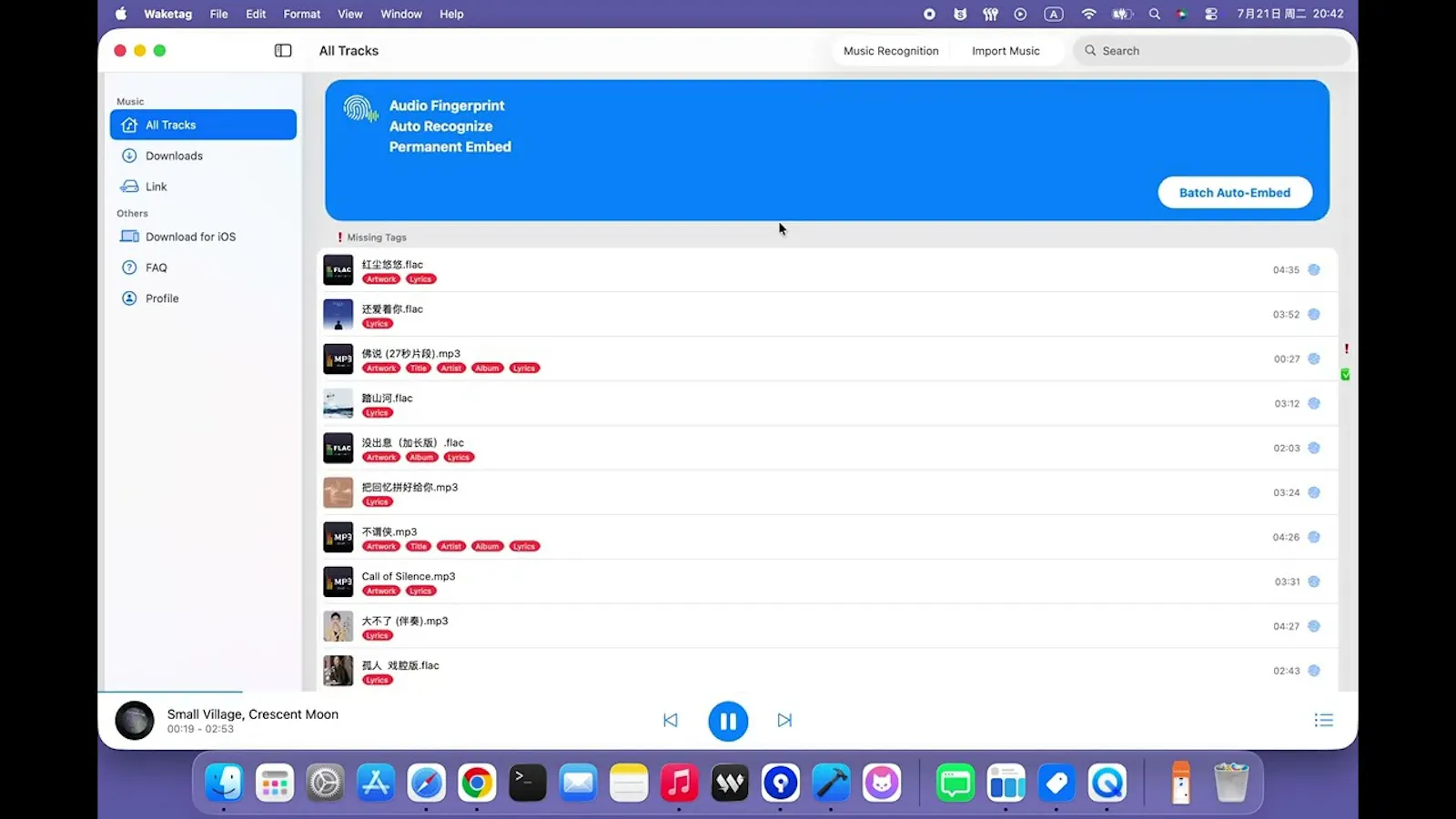
Task: Open the Waketag application menu
Action: pyautogui.click(x=168, y=14)
